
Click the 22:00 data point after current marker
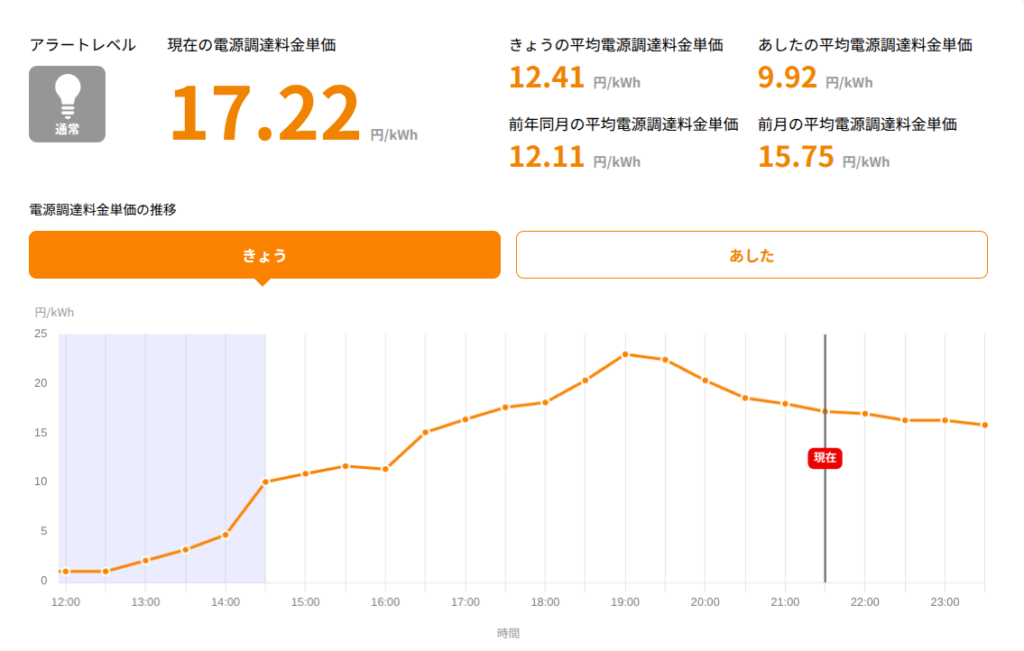865,414
